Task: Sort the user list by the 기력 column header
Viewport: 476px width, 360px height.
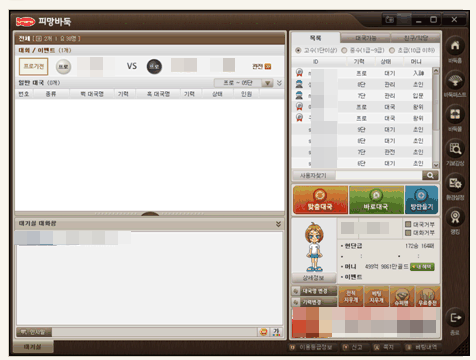Action: [x=359, y=62]
